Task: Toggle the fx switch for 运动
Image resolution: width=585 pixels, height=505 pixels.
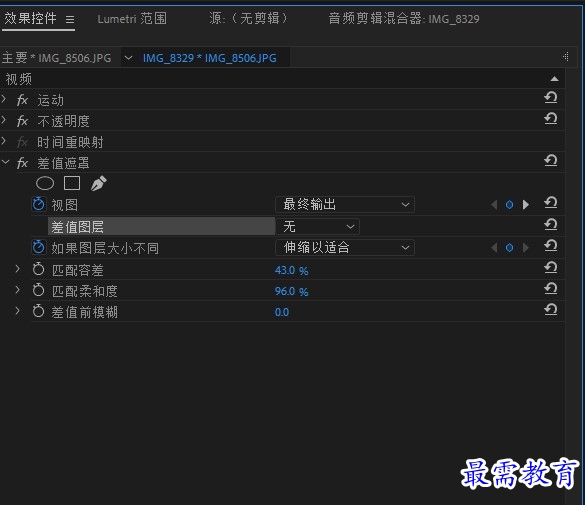Action: (x=22, y=100)
